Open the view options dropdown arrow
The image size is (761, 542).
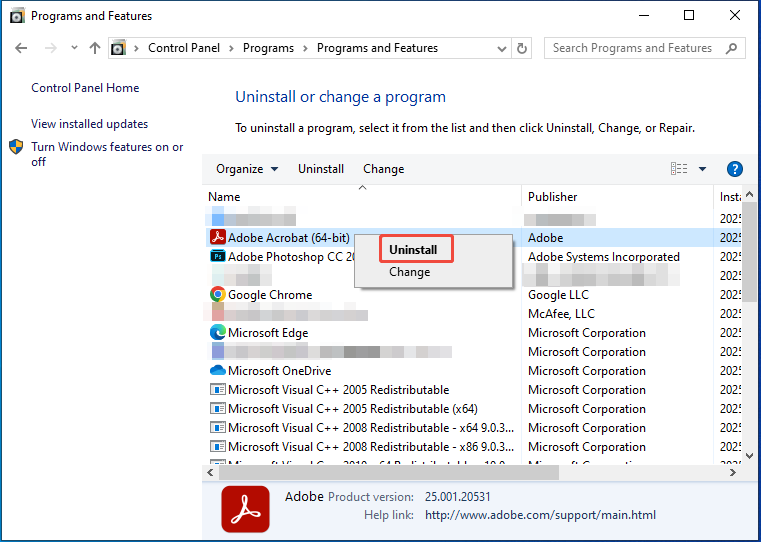702,169
